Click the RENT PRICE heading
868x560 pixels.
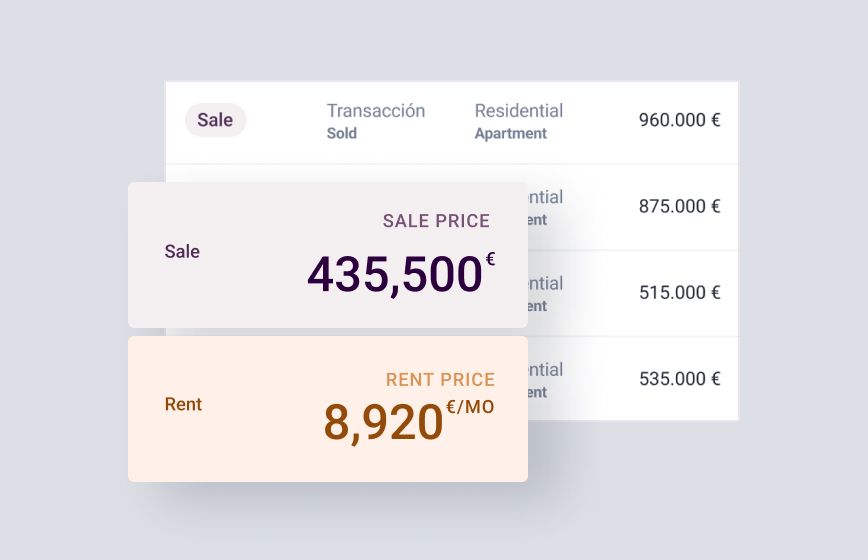tap(440, 380)
